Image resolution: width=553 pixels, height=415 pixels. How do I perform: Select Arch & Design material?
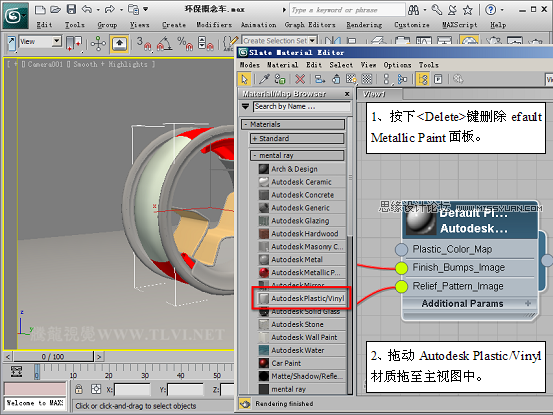(x=302, y=169)
